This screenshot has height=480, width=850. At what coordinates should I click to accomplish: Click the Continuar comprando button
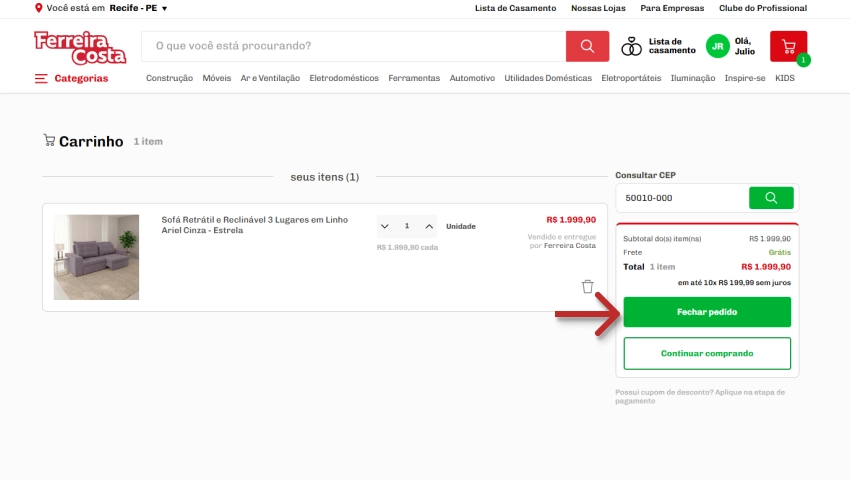click(707, 354)
